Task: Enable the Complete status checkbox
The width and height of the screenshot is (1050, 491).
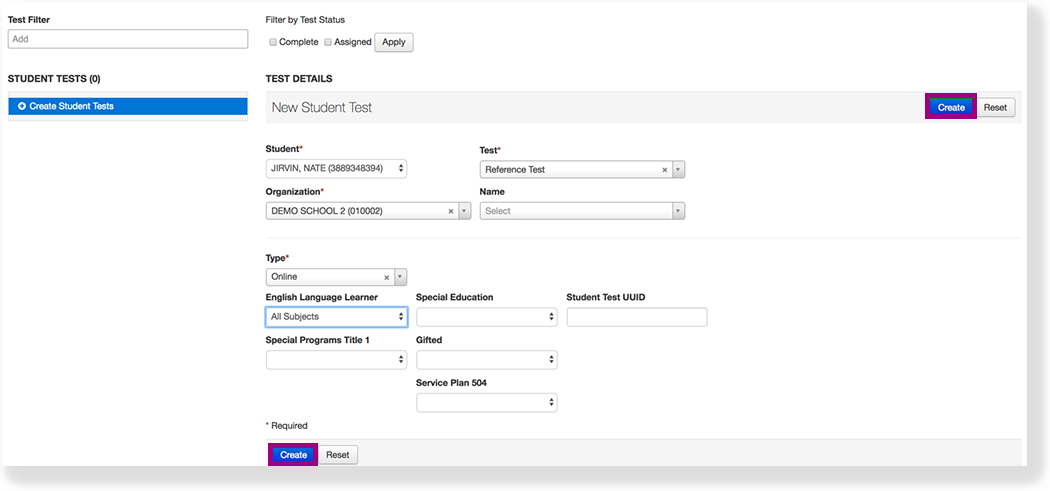Action: pyautogui.click(x=273, y=42)
